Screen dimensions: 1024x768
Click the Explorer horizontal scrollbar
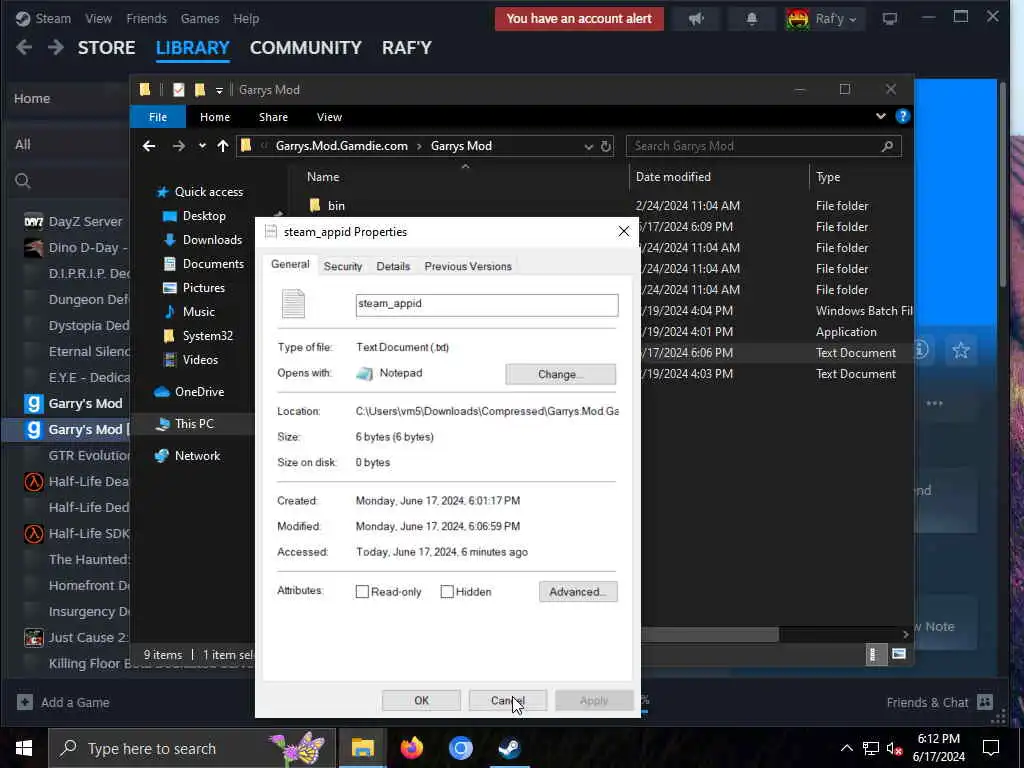(x=709, y=634)
